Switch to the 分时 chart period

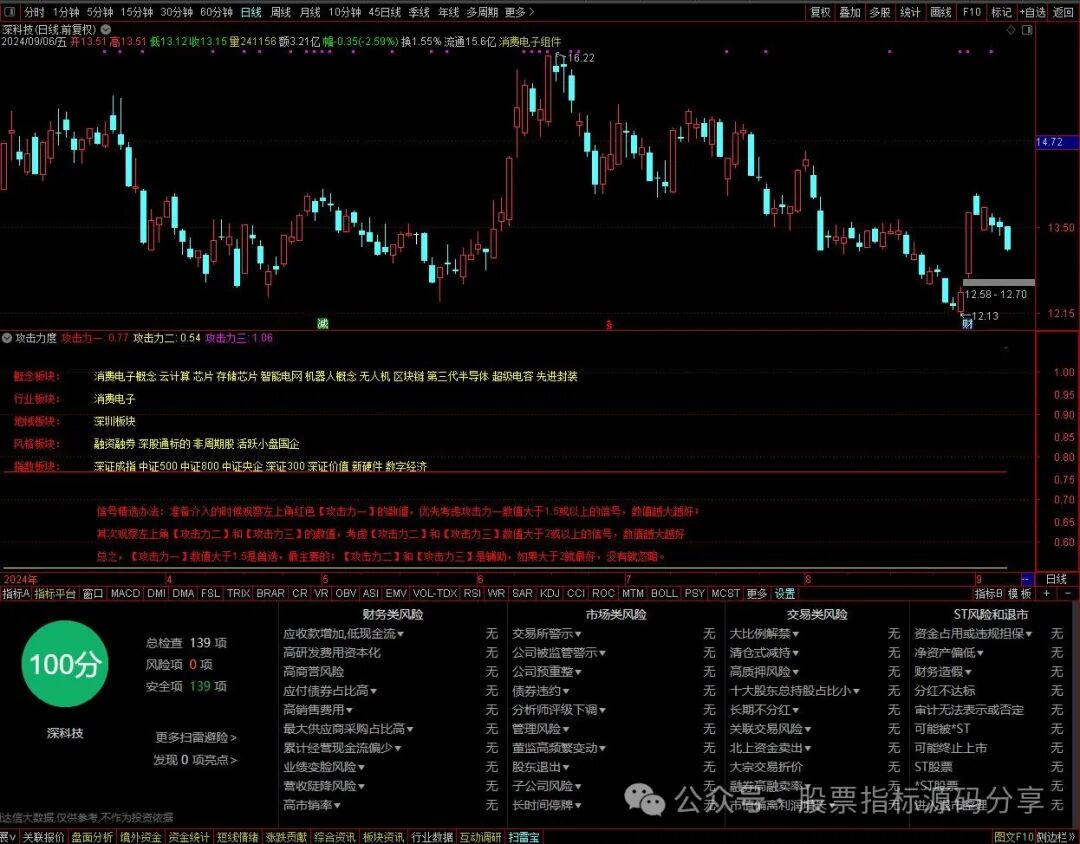coord(34,12)
